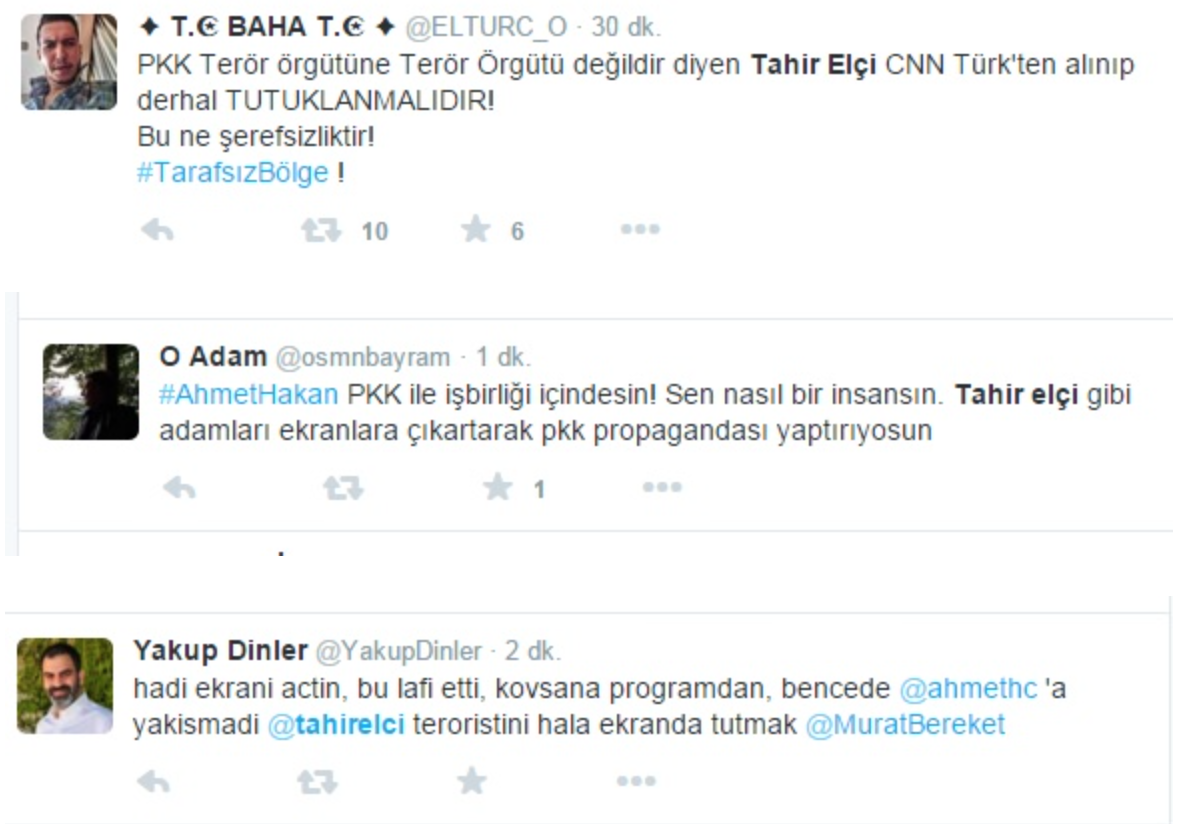Open the @MuratBereket mention
The width and height of the screenshot is (1180, 824).
tap(905, 725)
